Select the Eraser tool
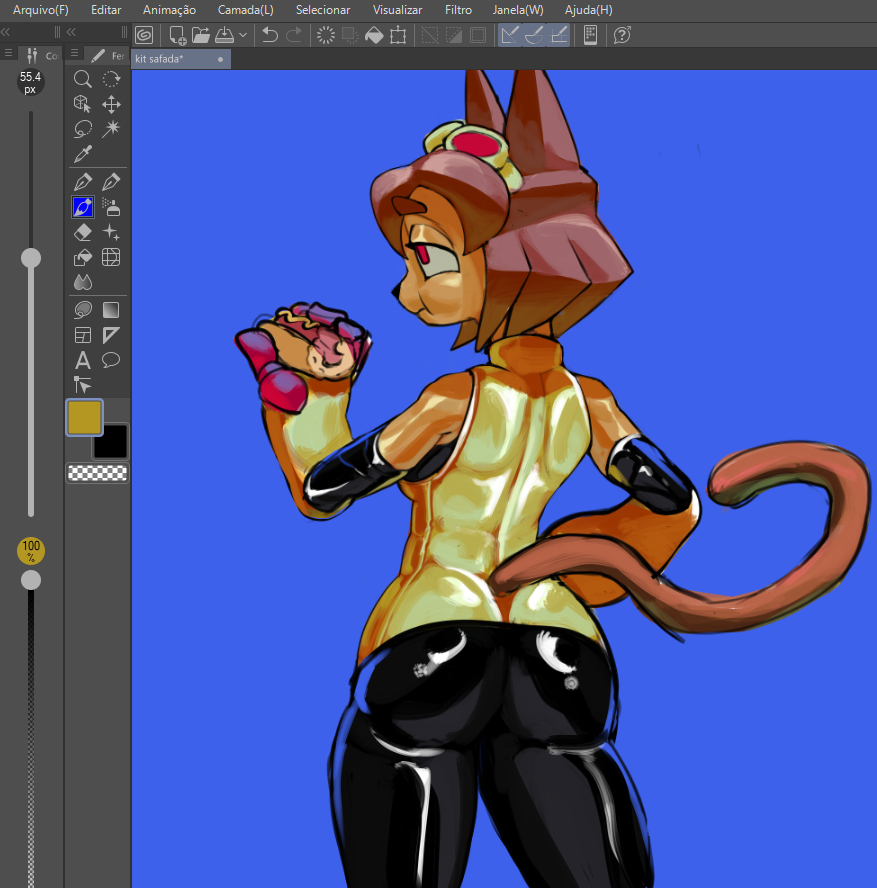The width and height of the screenshot is (877, 888). [83, 232]
